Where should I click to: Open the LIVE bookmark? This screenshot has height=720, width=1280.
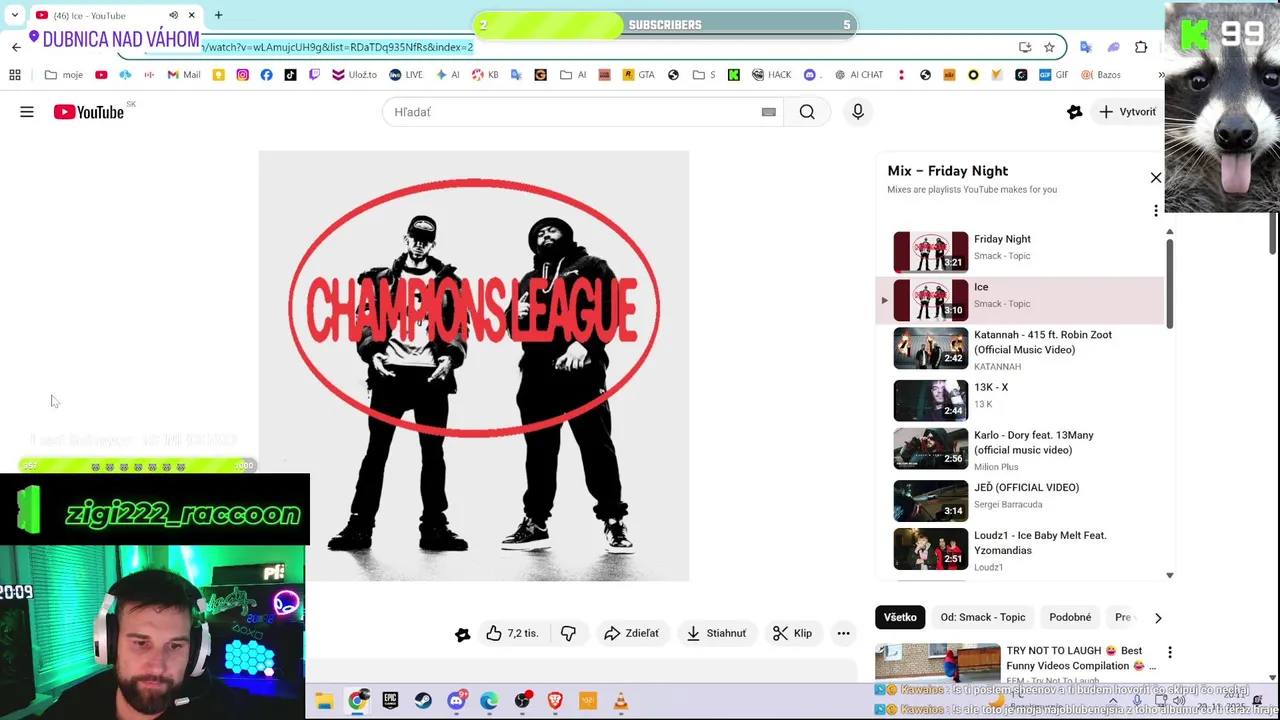tap(406, 75)
